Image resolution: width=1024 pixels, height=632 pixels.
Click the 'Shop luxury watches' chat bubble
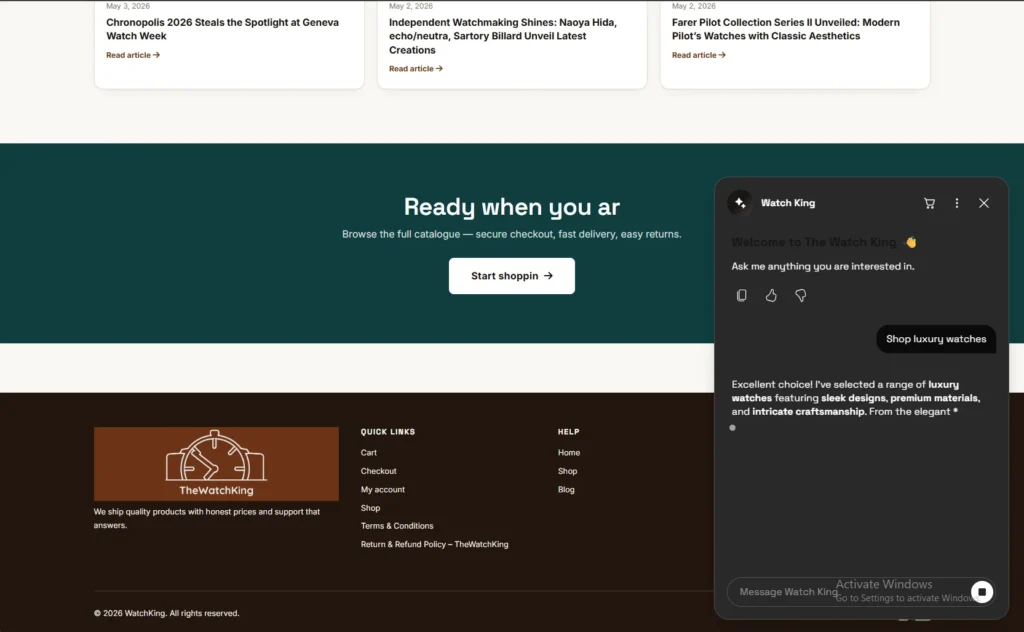936,339
